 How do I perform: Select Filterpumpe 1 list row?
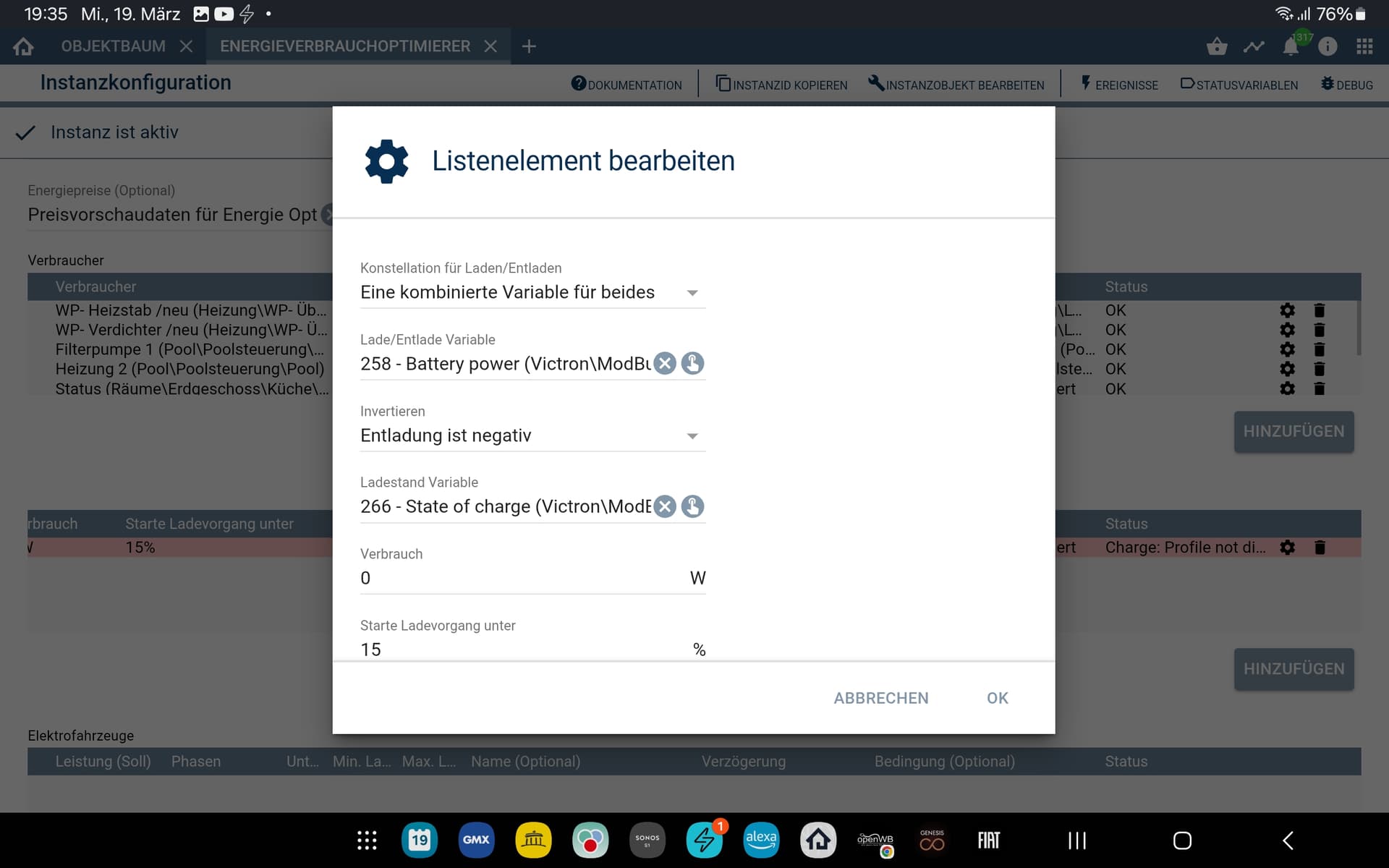coord(190,349)
